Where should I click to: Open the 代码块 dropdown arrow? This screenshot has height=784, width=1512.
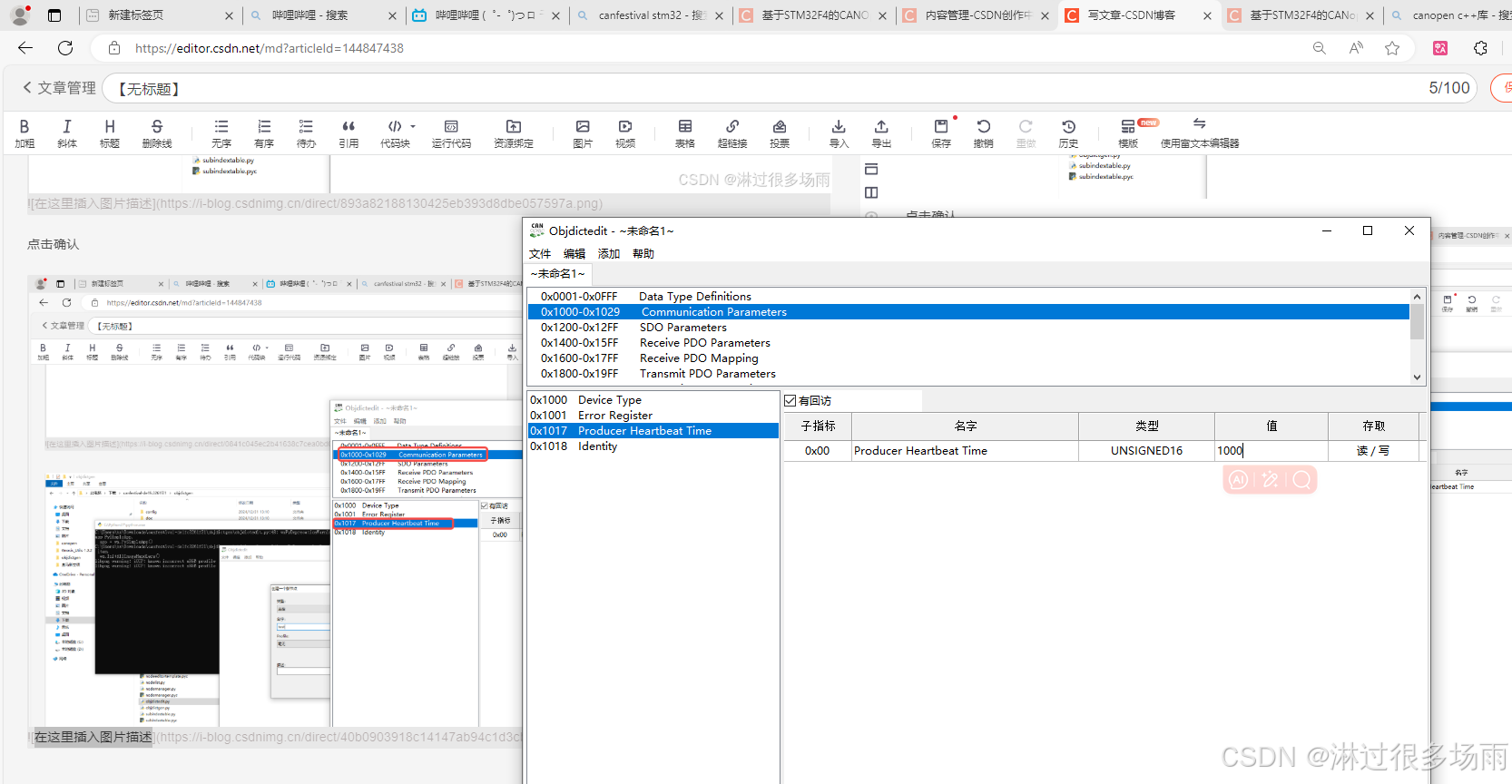[413, 126]
